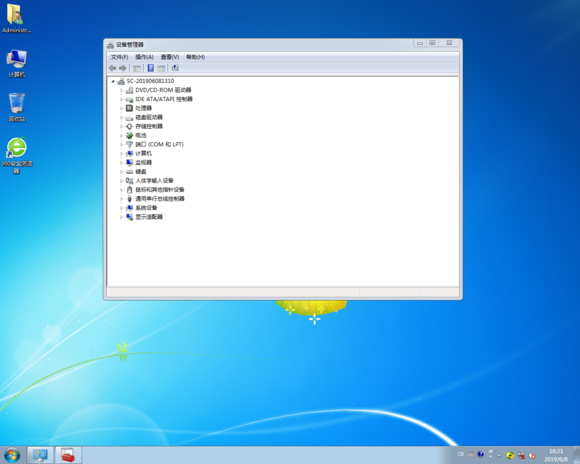Screen dimensions: 580x464
Task: Click the COM and LPT ports icon
Action: coord(129,145)
